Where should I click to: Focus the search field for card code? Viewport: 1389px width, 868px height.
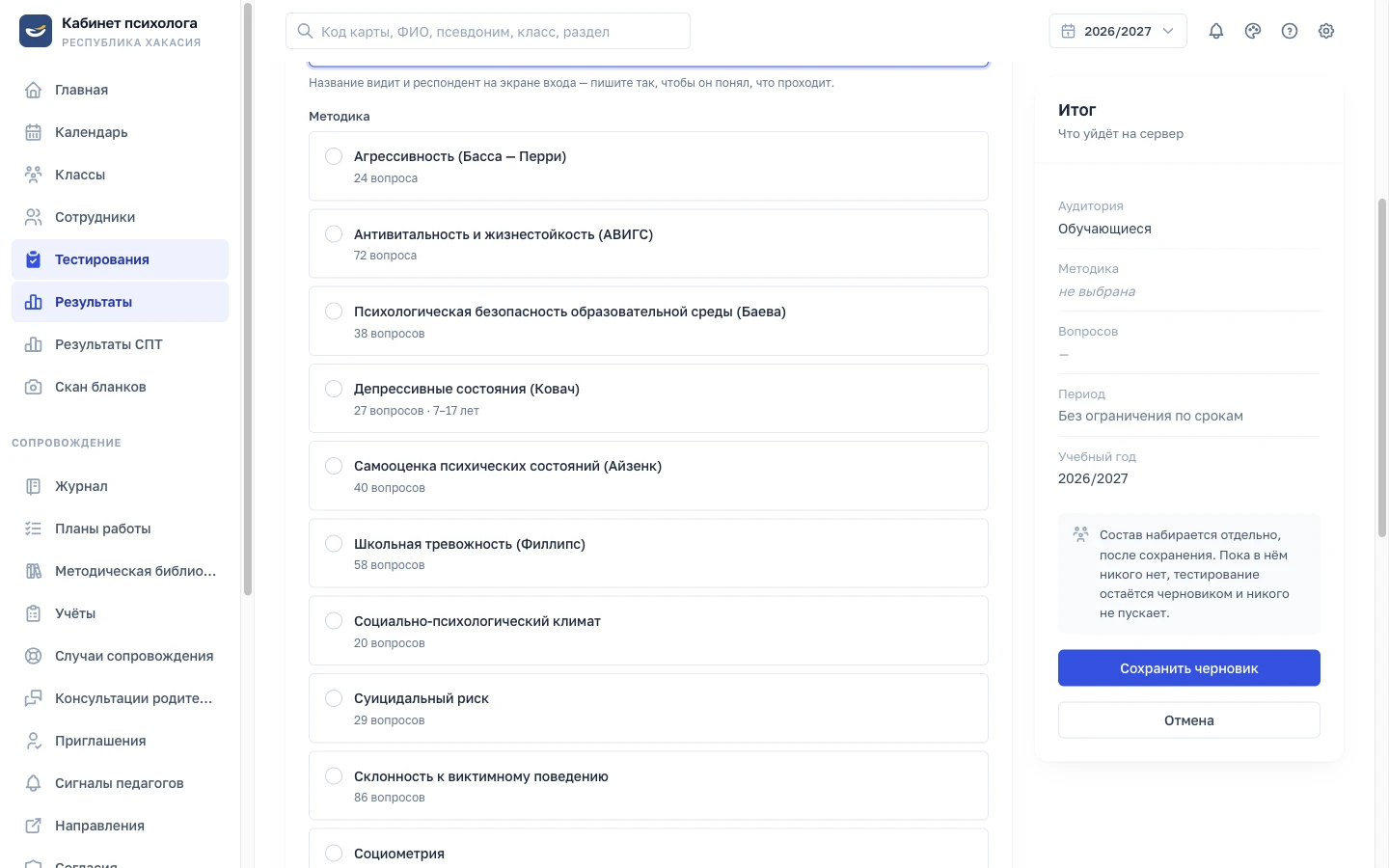[488, 31]
